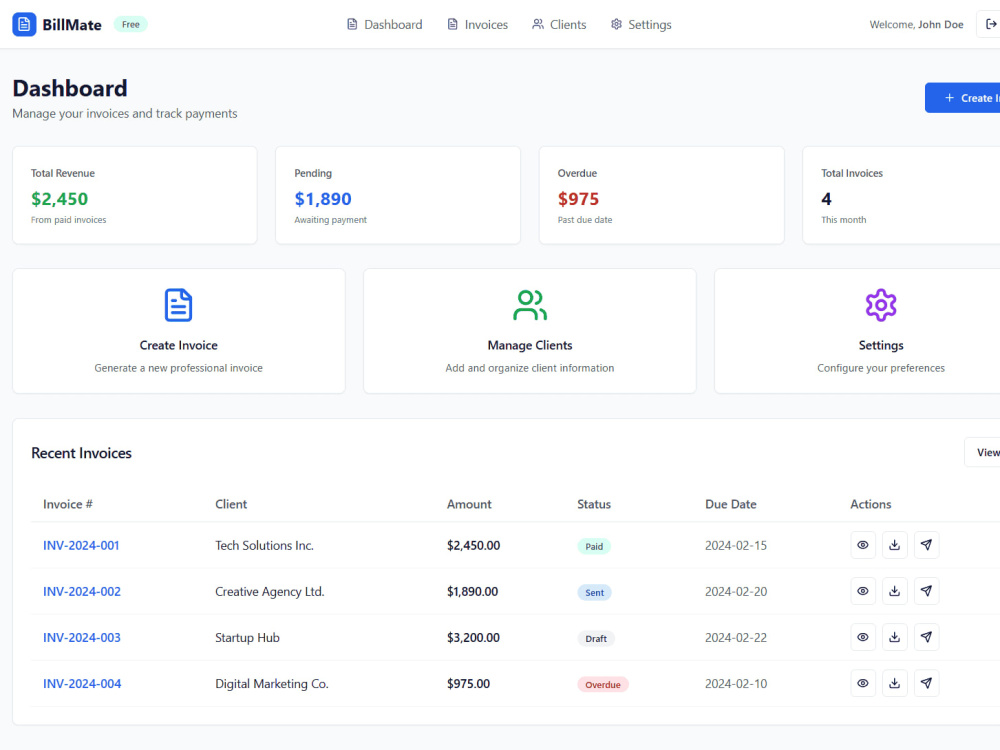Click the Welcome, John Doe text

click(x=916, y=24)
